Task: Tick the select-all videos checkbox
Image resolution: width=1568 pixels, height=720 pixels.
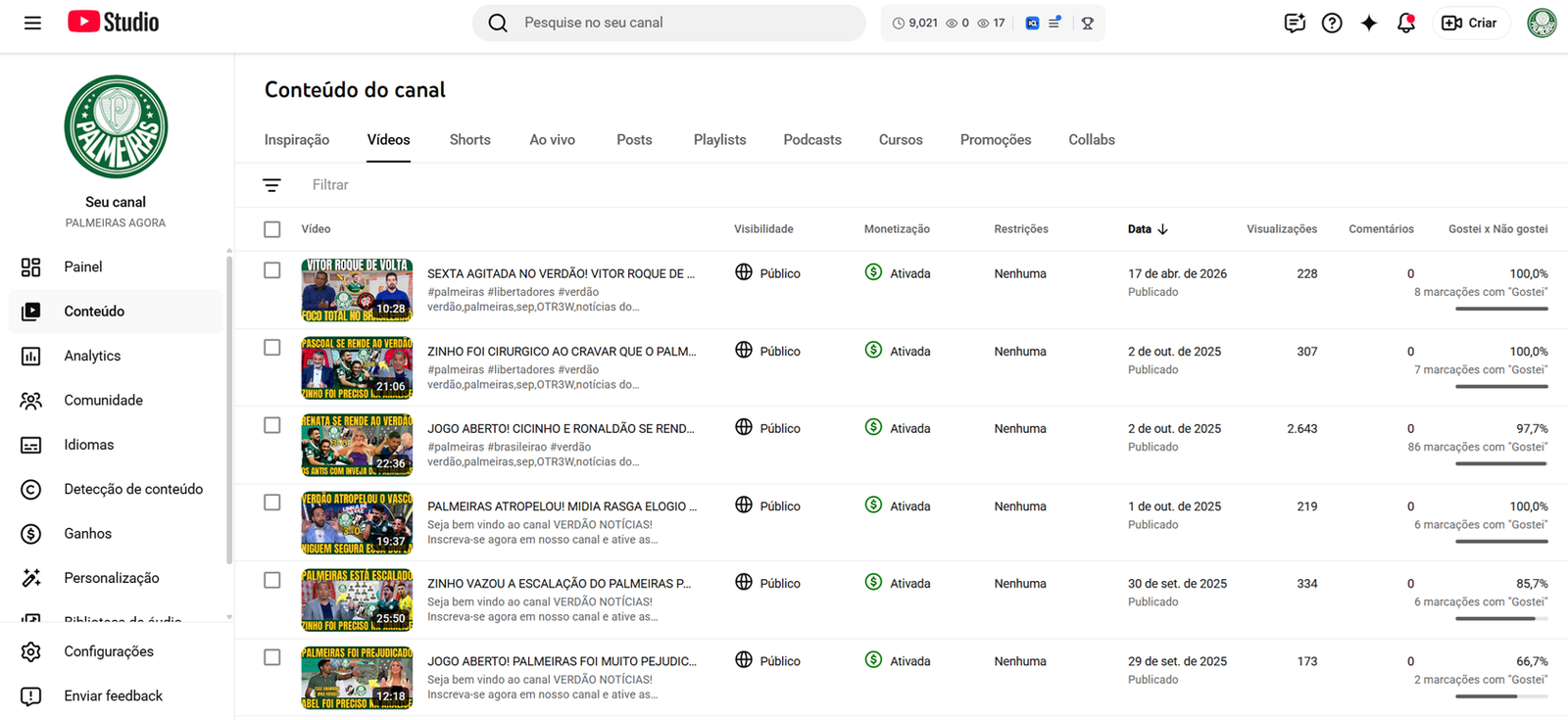Action: (272, 229)
